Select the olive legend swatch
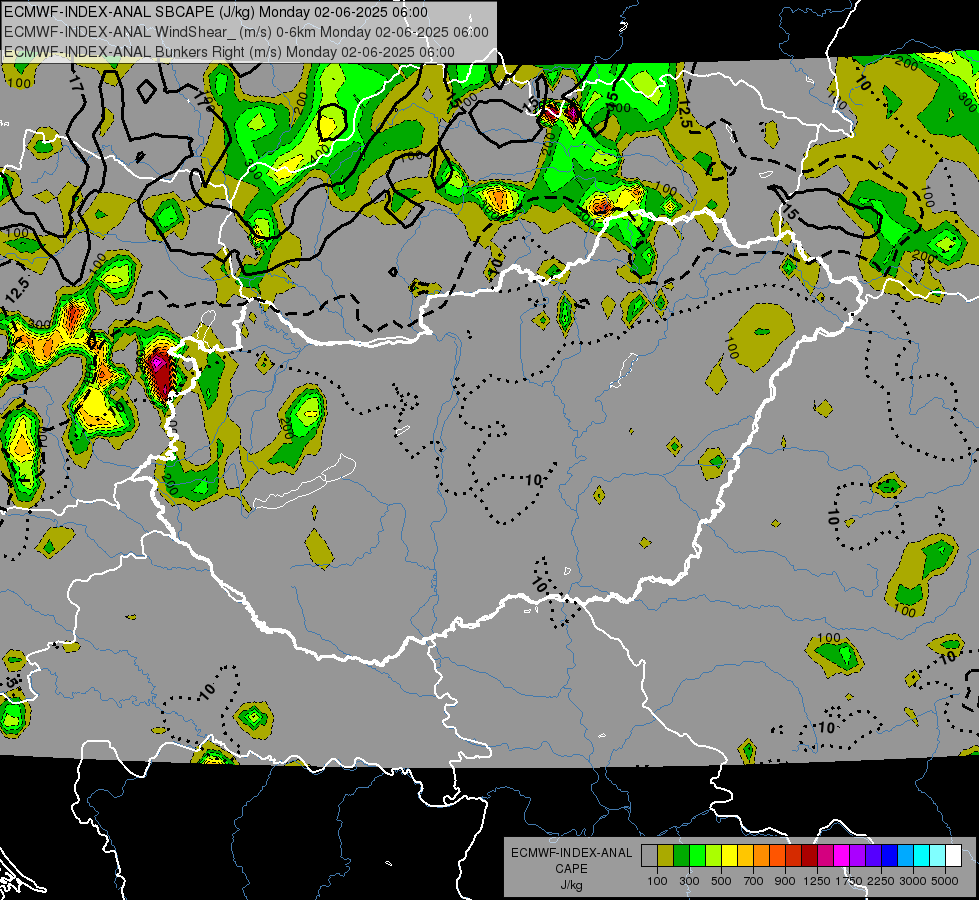 click(666, 856)
